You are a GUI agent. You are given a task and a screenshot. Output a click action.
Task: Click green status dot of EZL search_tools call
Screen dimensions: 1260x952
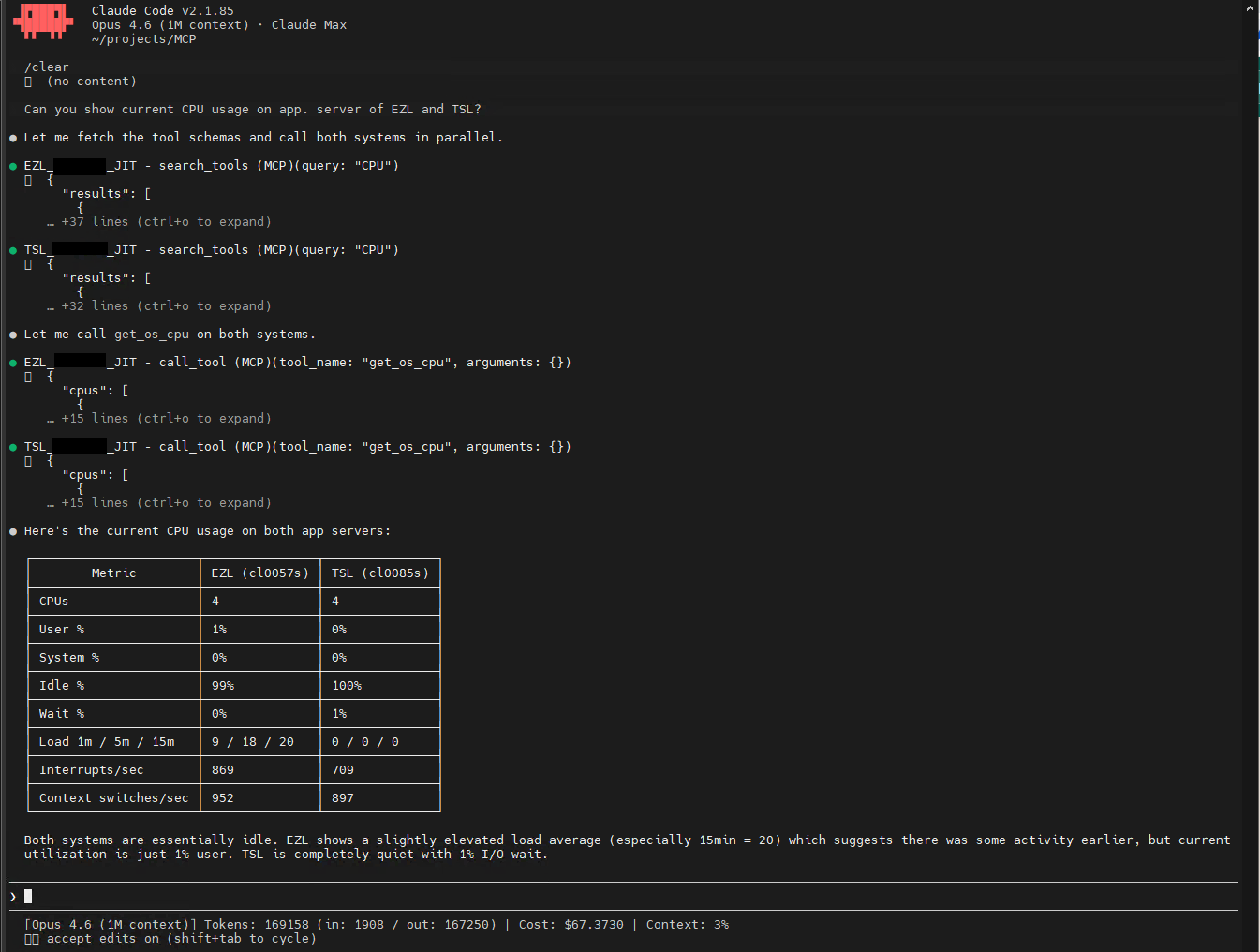click(x=13, y=166)
